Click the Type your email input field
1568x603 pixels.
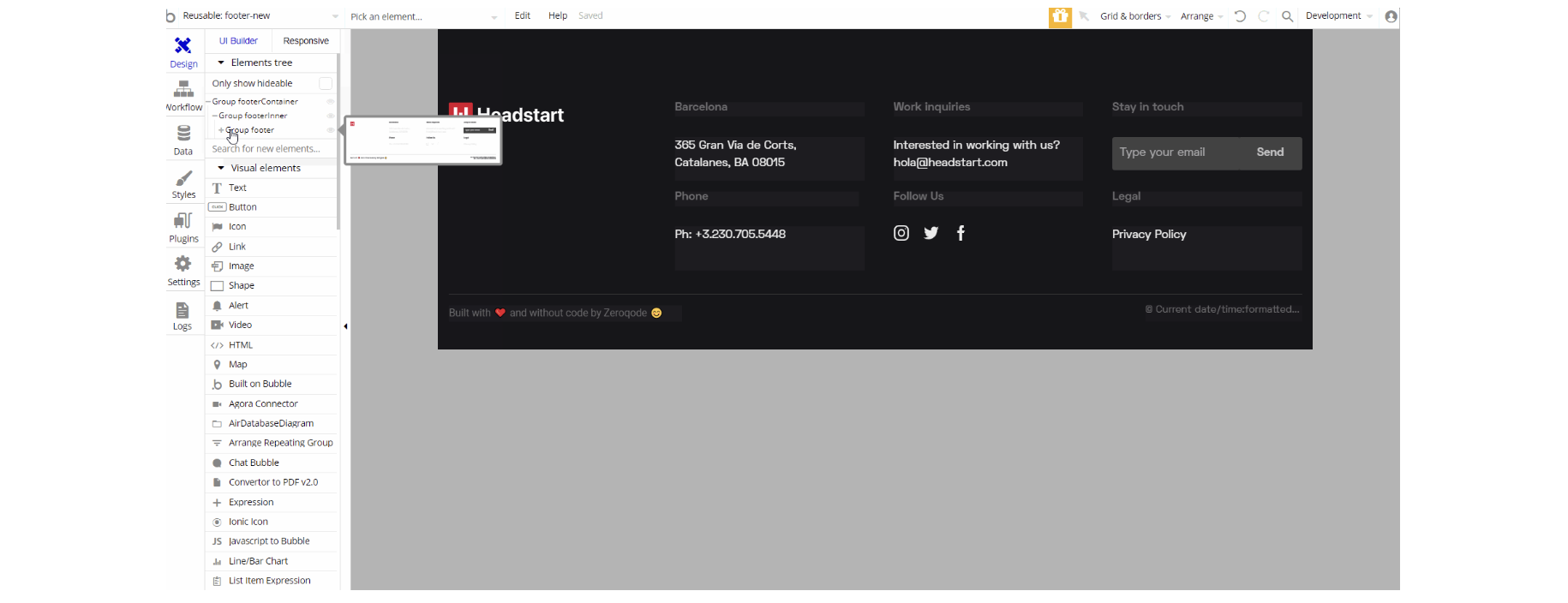[x=1176, y=152]
